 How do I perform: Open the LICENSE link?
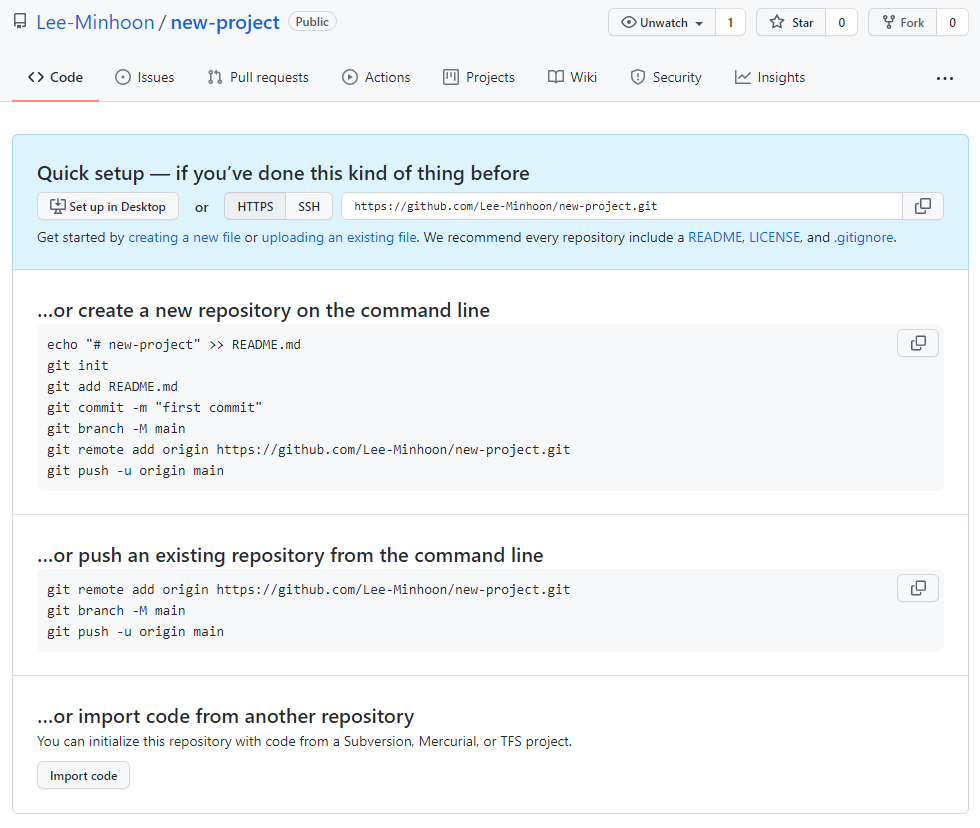(x=774, y=237)
